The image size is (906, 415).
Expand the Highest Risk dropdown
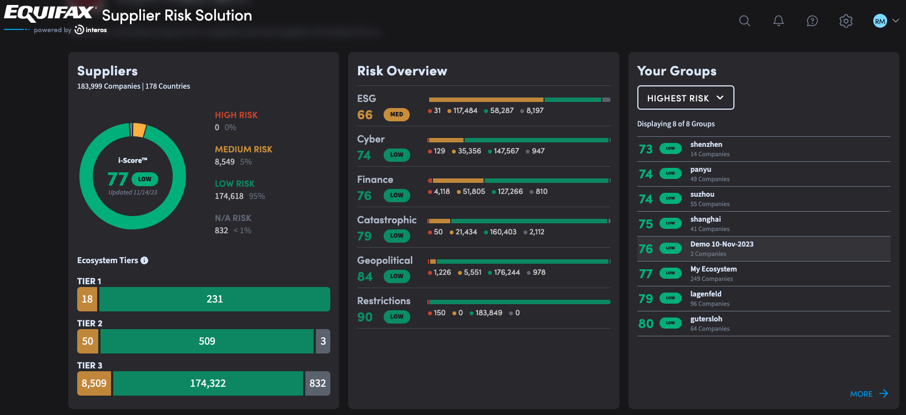(x=685, y=98)
